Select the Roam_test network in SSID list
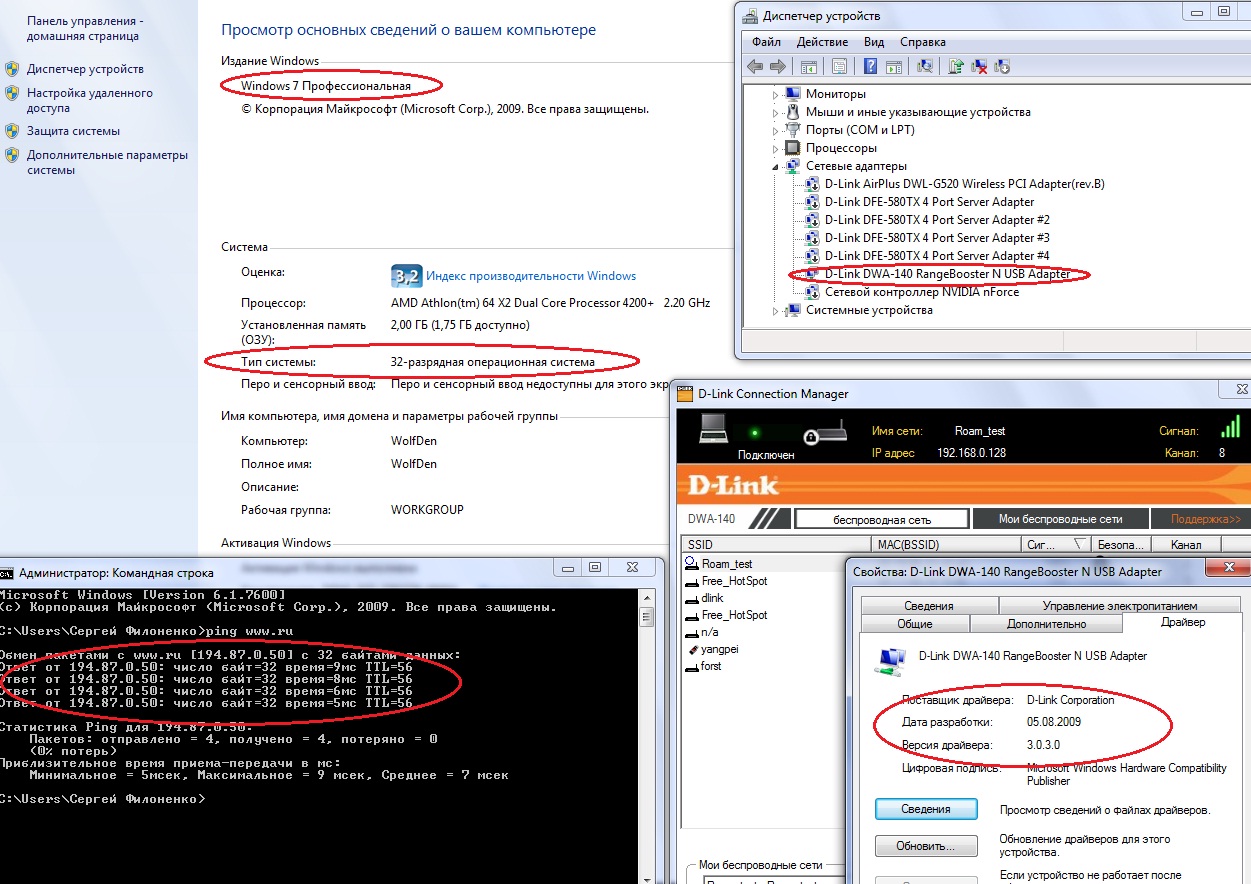The height and width of the screenshot is (884, 1251). pos(726,564)
